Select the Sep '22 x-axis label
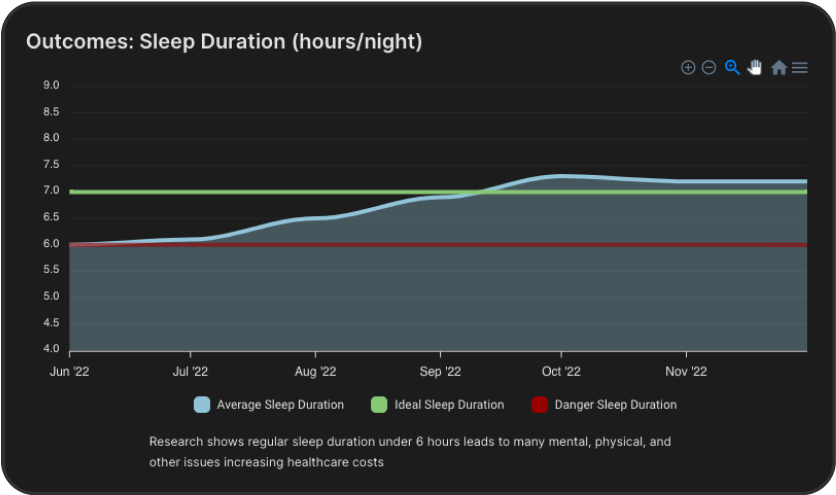Viewport: 836px width, 495px height. click(x=440, y=372)
